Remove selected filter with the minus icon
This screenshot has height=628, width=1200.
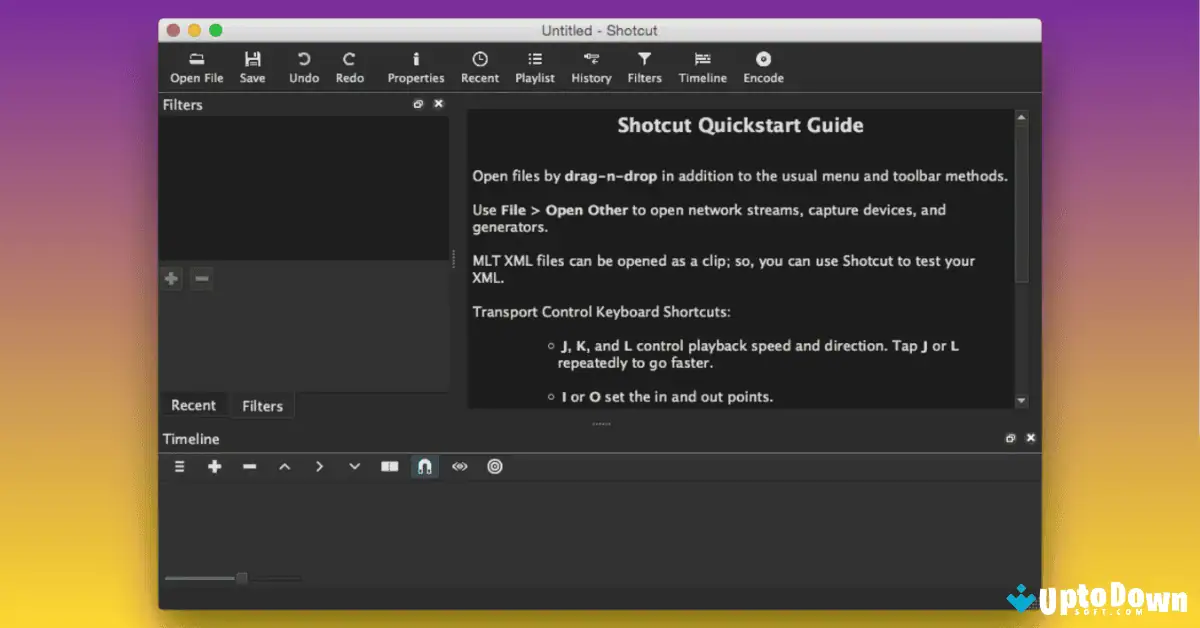point(201,278)
